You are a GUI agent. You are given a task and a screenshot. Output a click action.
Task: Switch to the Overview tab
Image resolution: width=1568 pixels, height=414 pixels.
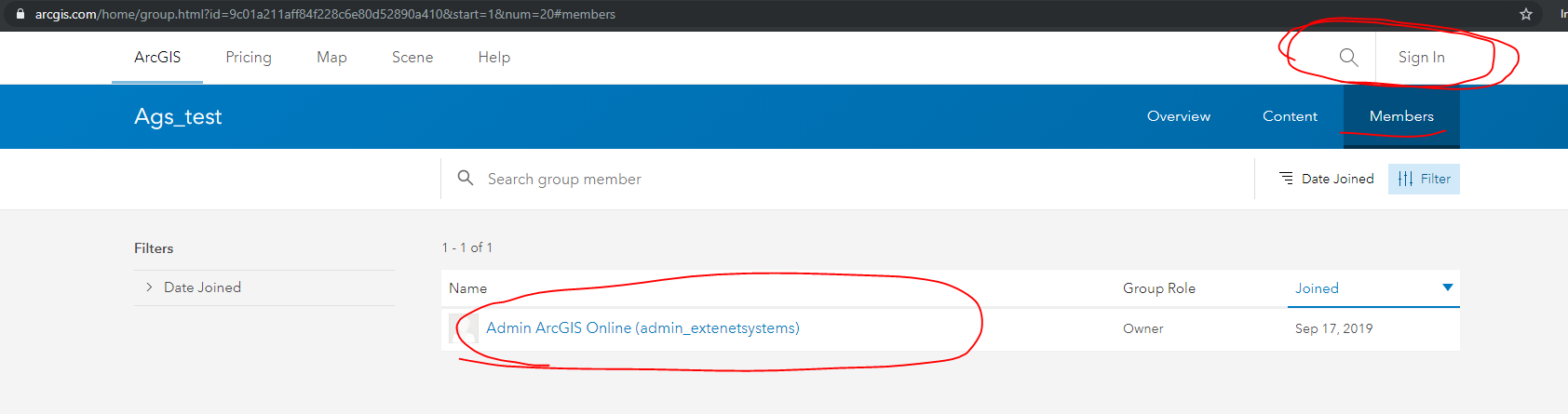coord(1179,116)
